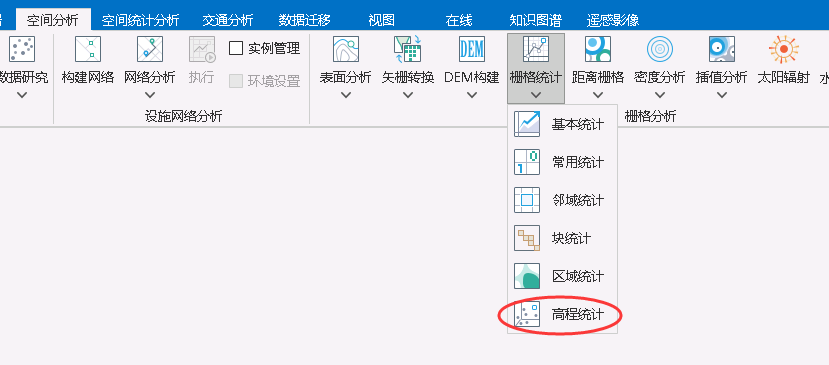Viewport: 829px width, 365px height.
Task: Select 邻域统计 menu entry
Action: 563,200
